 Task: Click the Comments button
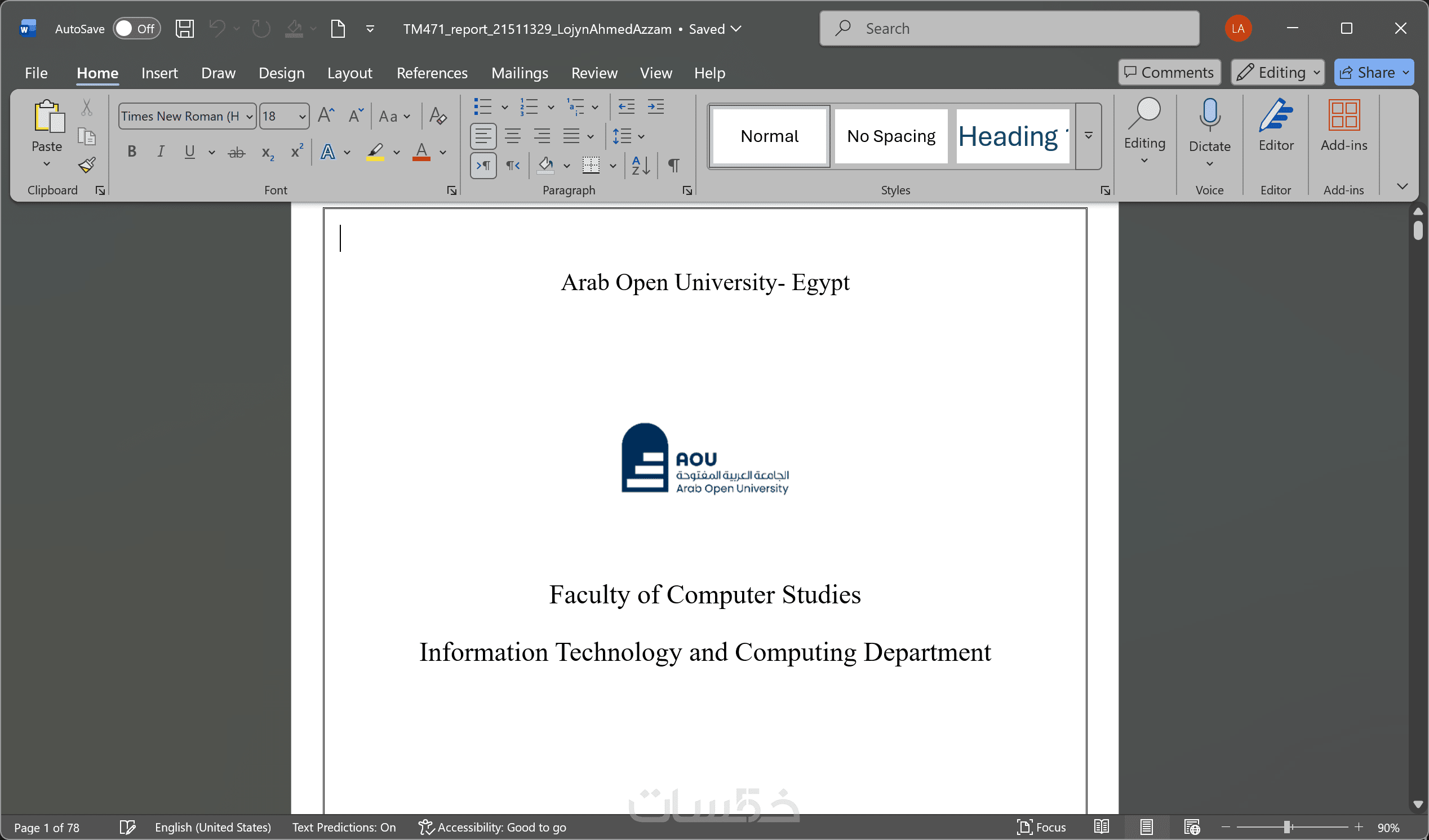coord(1169,73)
